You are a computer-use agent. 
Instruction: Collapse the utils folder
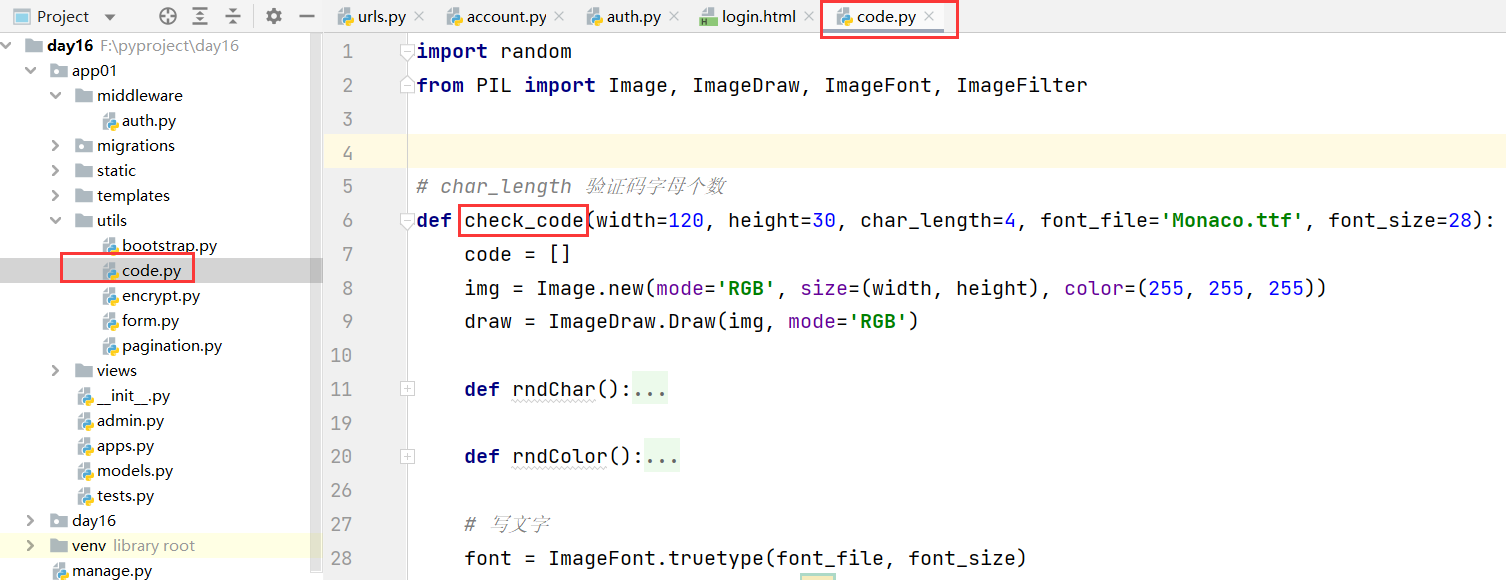point(56,221)
